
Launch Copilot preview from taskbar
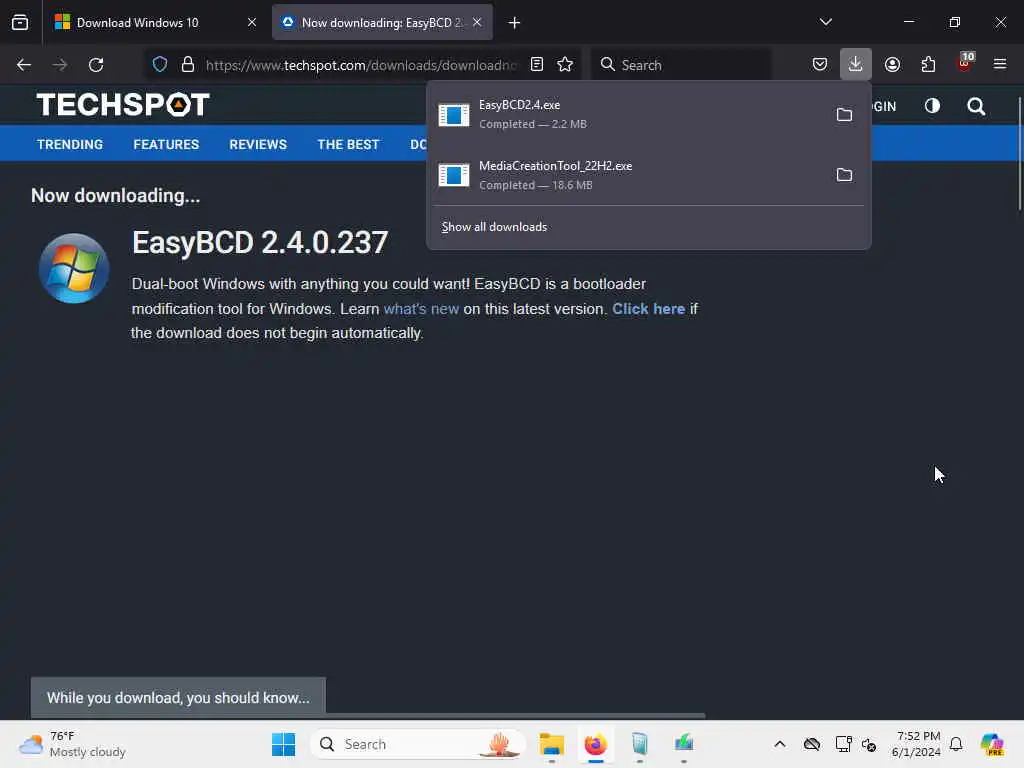coord(992,744)
